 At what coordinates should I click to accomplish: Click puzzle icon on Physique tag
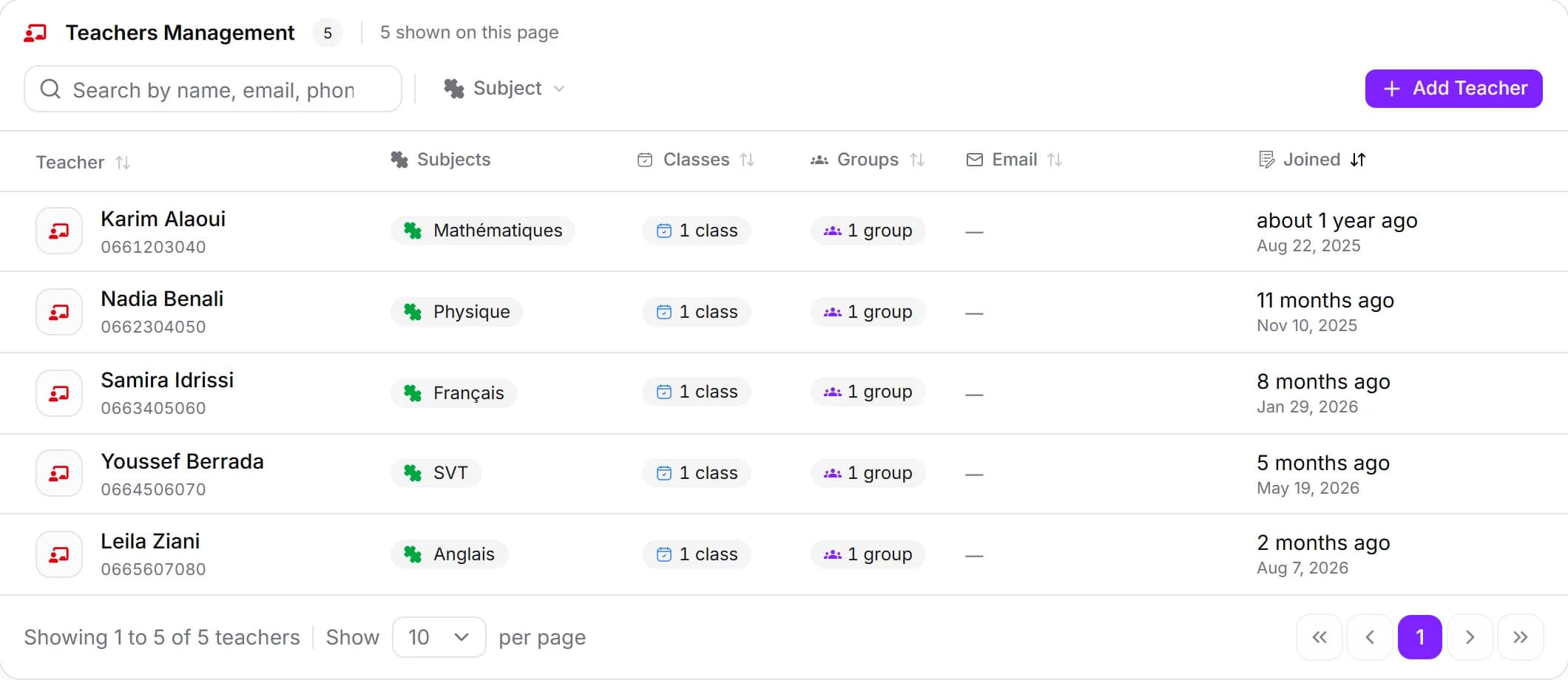413,312
